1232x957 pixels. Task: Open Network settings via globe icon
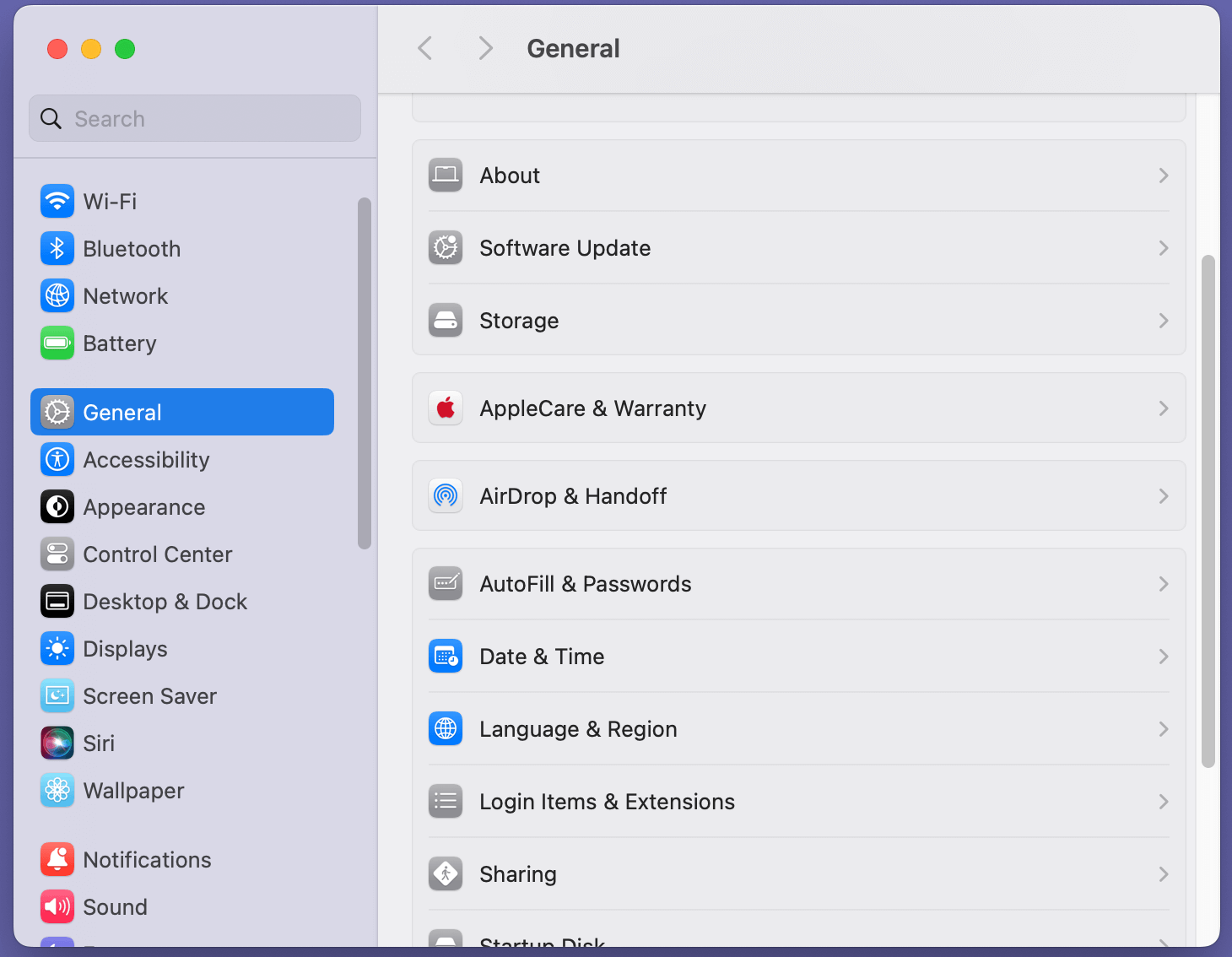tap(57, 295)
